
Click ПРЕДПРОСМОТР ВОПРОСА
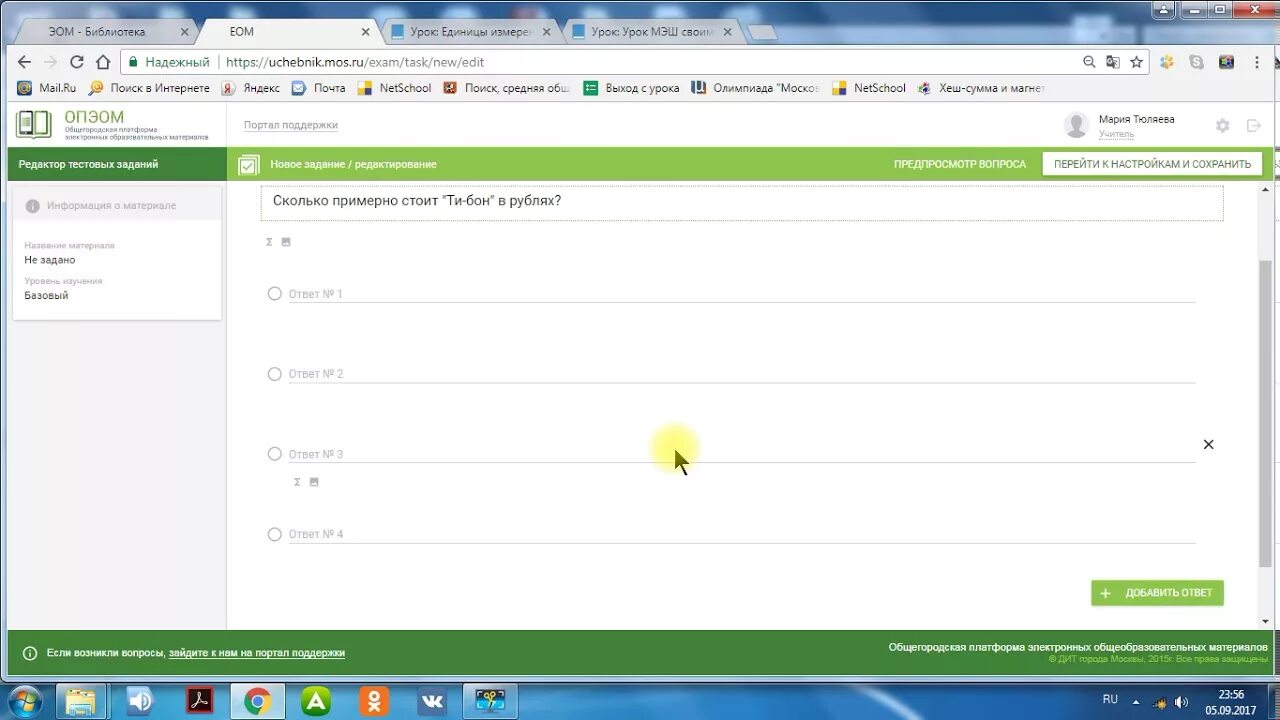click(960, 164)
